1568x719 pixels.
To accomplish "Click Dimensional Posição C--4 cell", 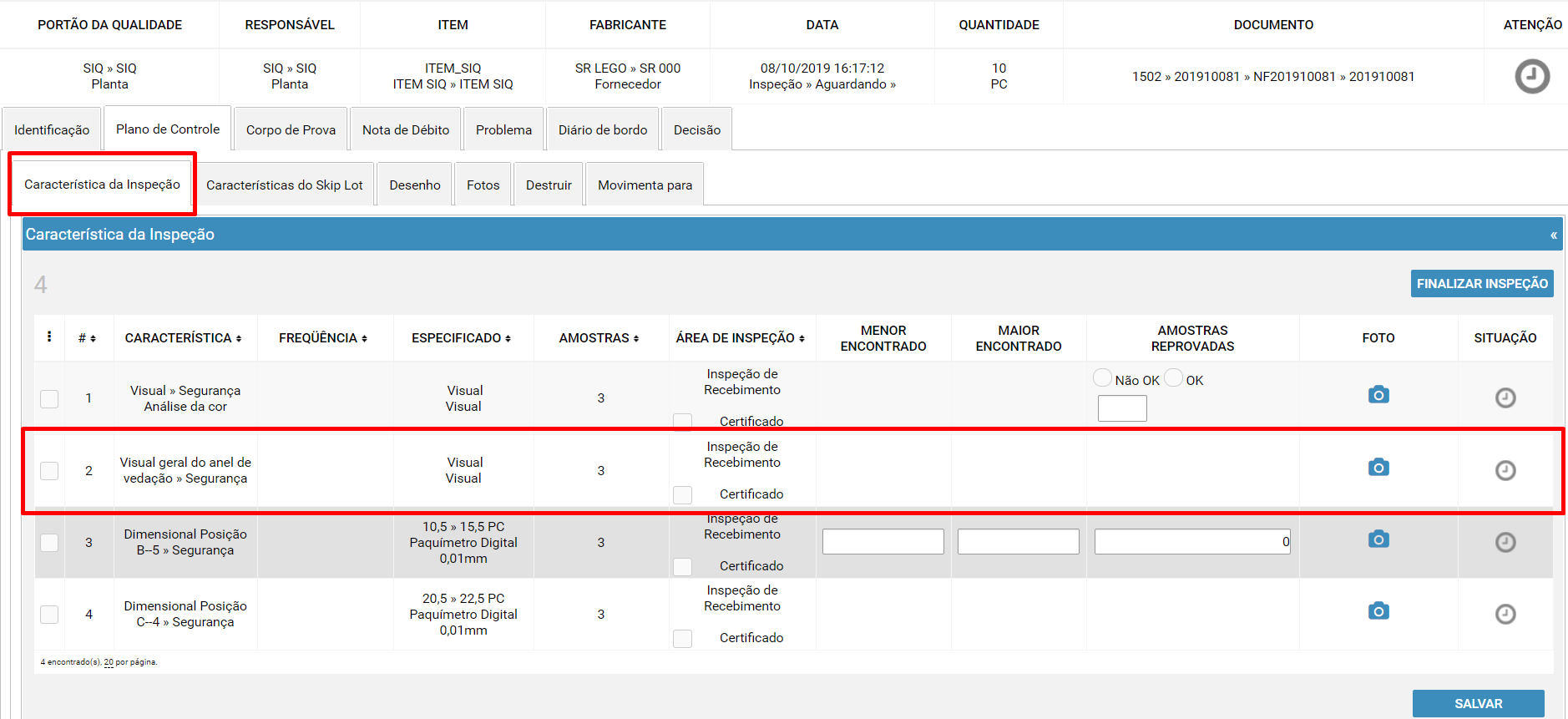I will 185,614.
